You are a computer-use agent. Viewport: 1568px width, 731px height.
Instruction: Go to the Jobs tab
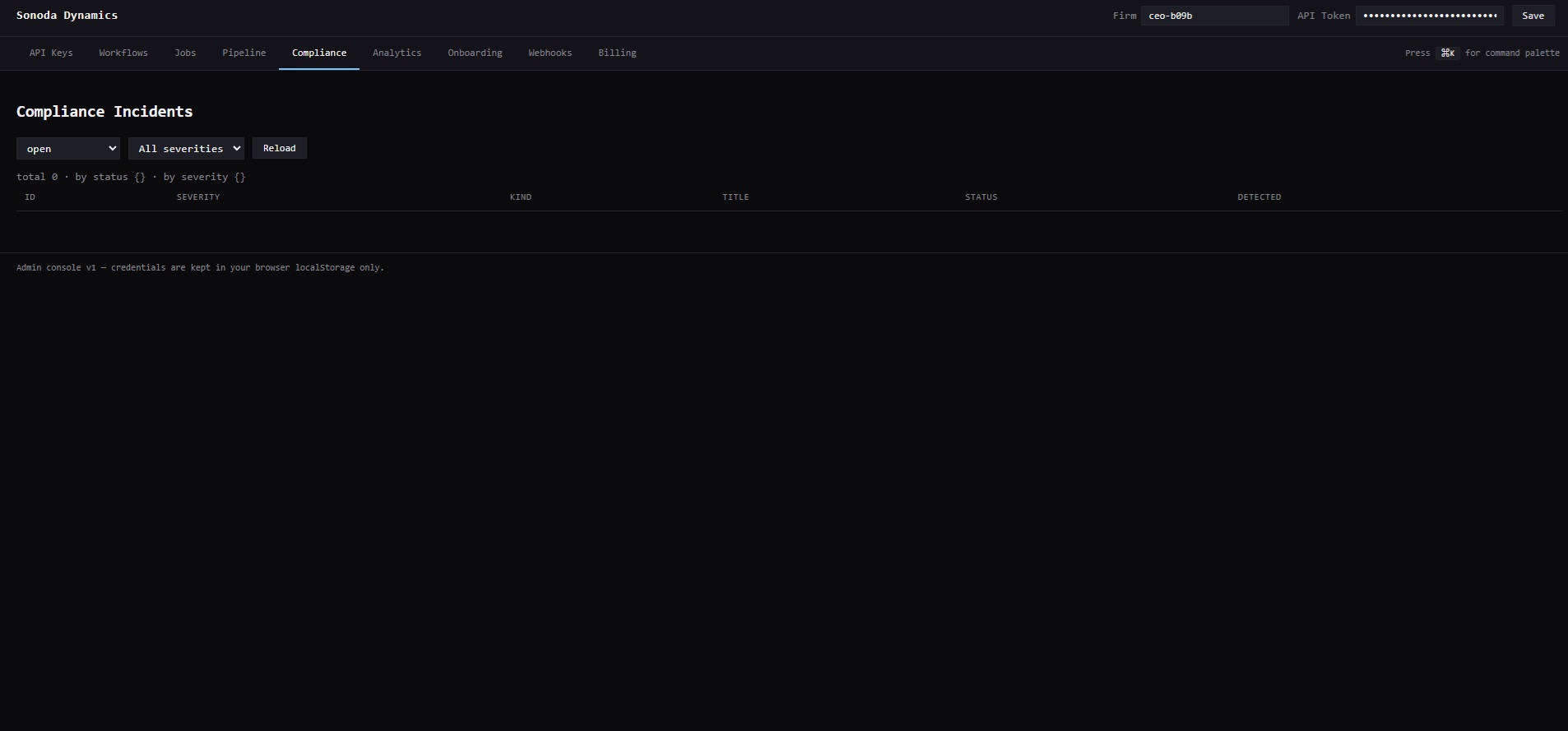(x=185, y=53)
